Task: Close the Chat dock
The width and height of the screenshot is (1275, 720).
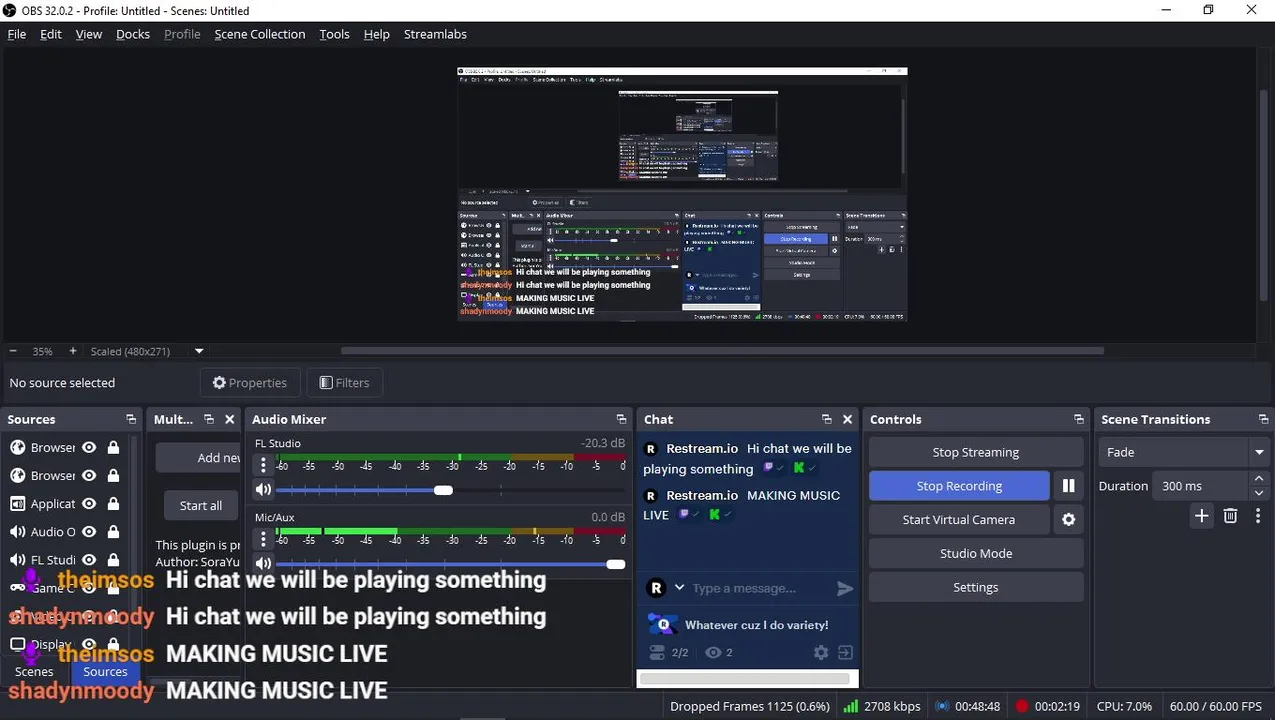Action: tap(847, 419)
